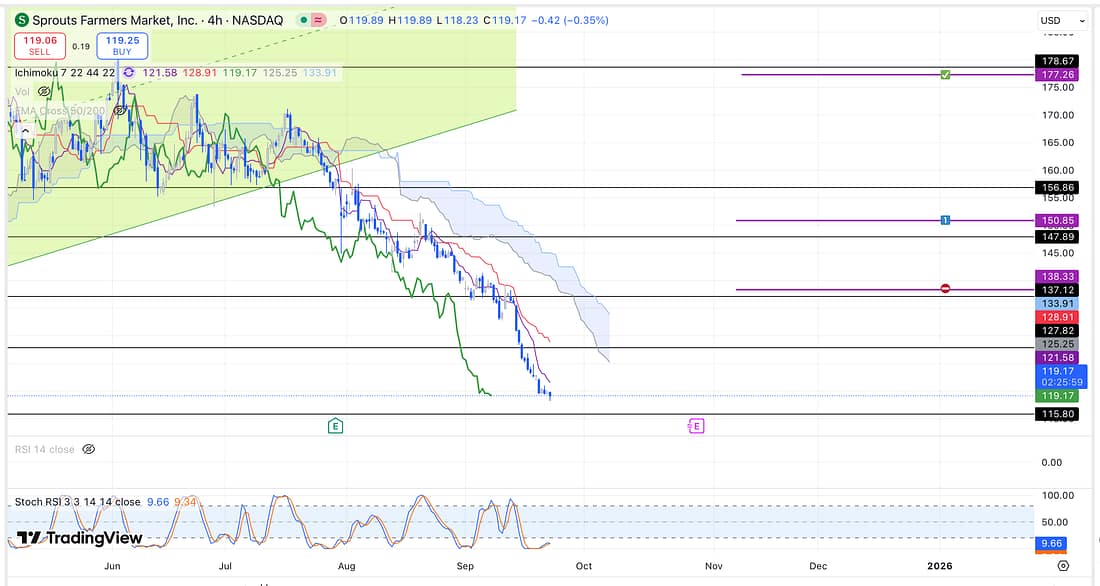
Task: Click the blue number 1 marker icon
Action: pos(945,220)
